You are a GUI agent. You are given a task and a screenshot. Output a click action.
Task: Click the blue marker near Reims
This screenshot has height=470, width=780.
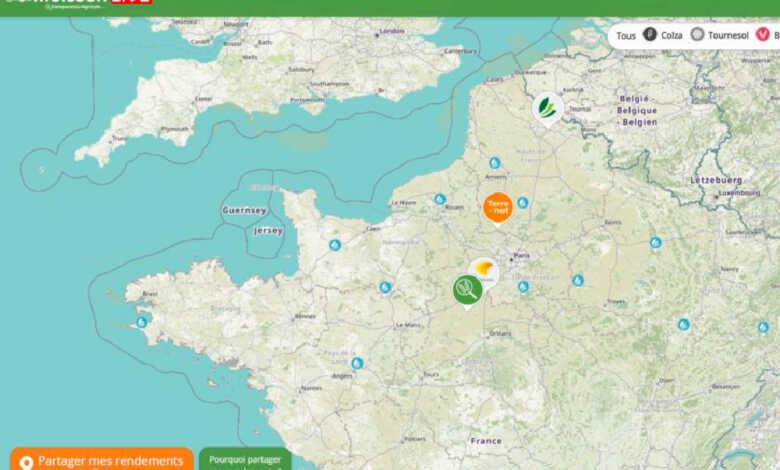coord(655,242)
